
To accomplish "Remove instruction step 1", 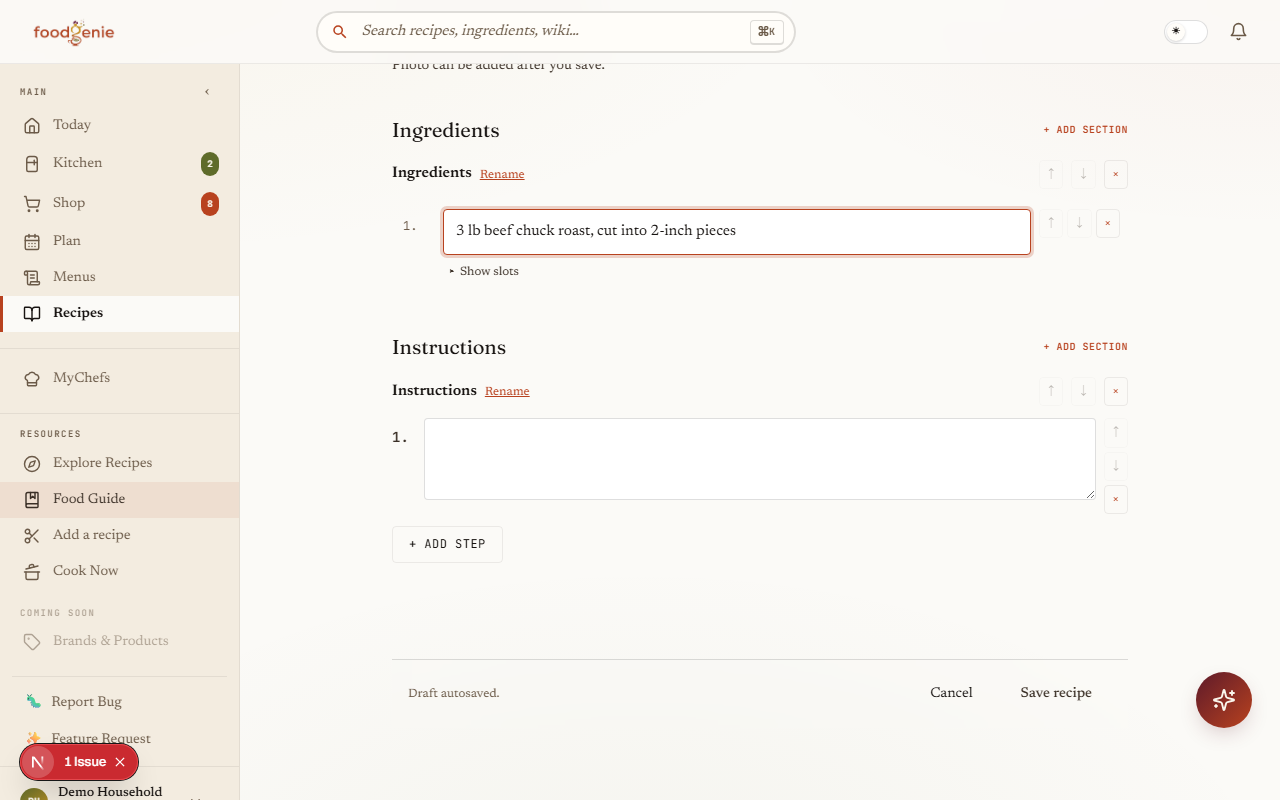I will (1116, 500).
